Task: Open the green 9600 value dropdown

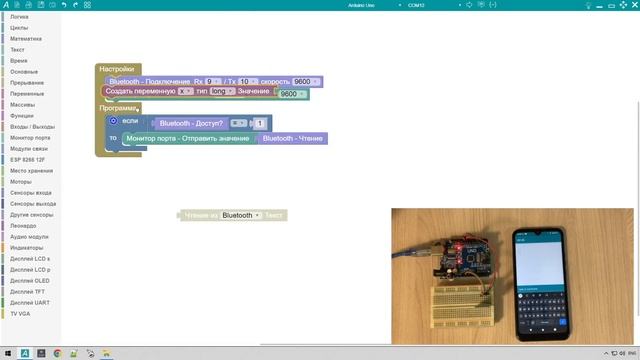Action: click(x=292, y=94)
